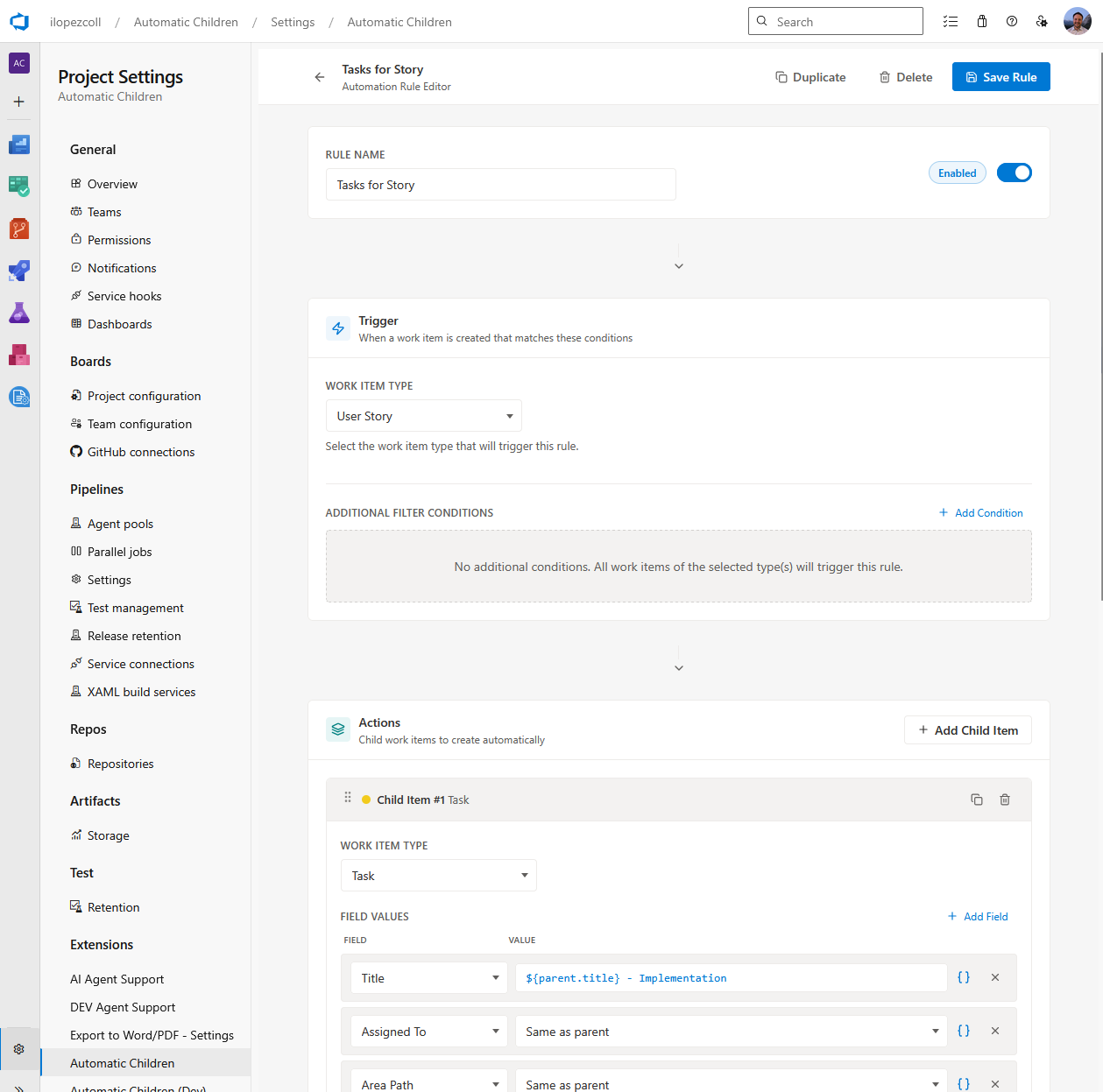
Task: Select Automatic Children in the settings sidebar
Action: point(122,1062)
